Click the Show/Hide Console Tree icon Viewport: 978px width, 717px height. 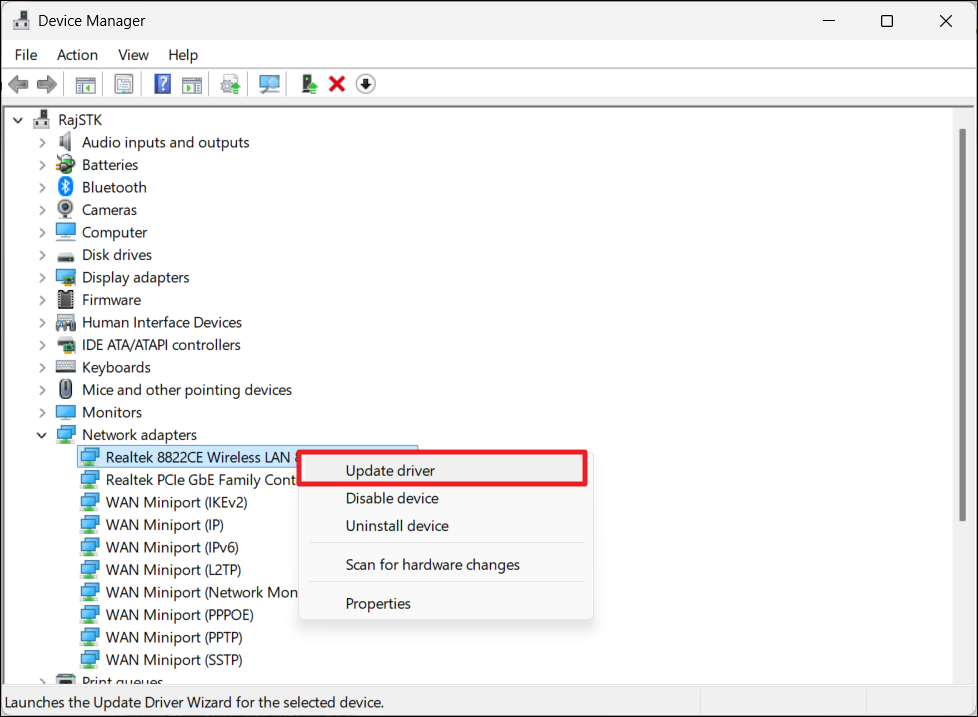click(x=86, y=84)
